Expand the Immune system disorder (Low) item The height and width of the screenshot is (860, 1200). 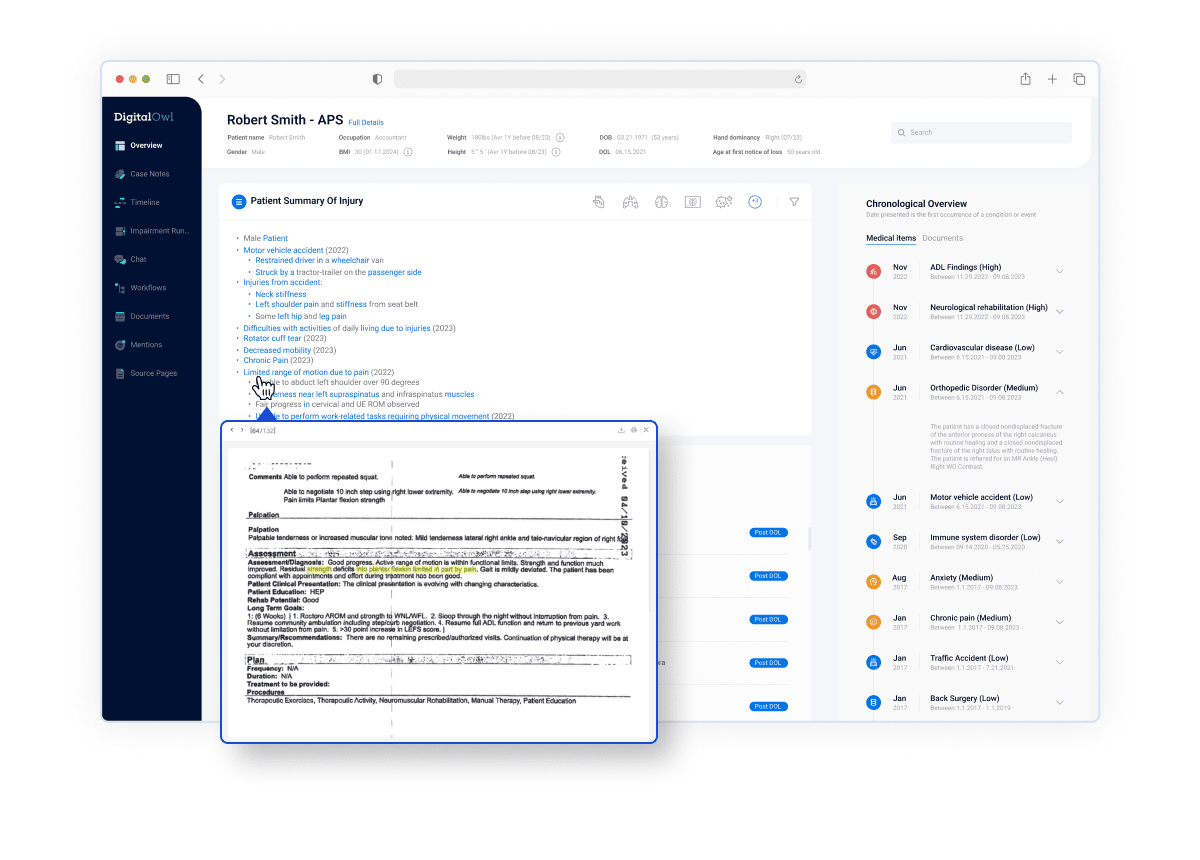coord(1060,541)
